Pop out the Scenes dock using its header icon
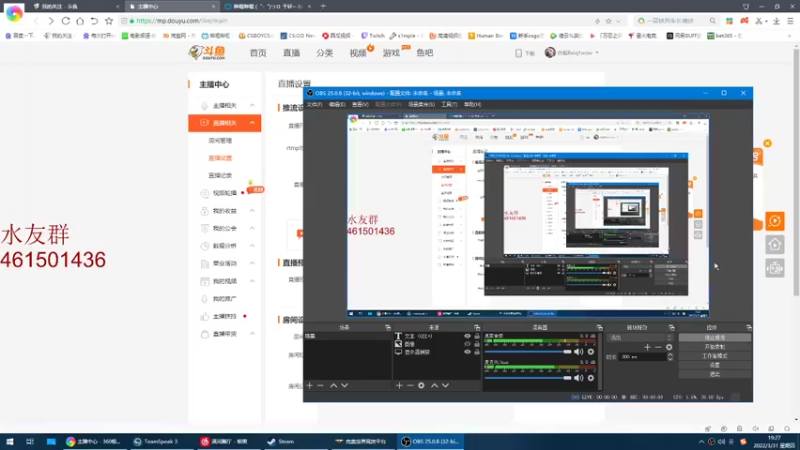The width and height of the screenshot is (800, 450). 388,328
